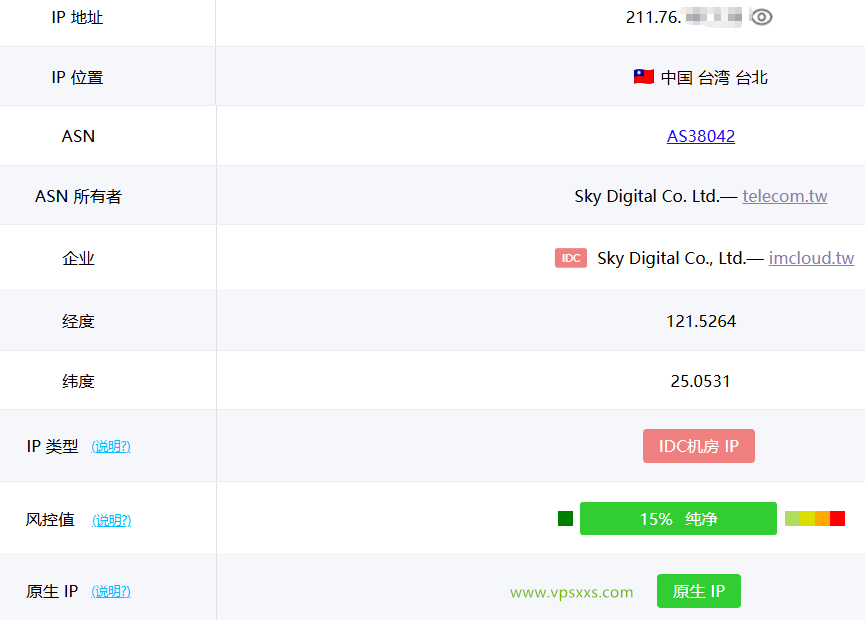Click the 15% 纯净 progress bar
This screenshot has width=865, height=620.
tap(678, 518)
